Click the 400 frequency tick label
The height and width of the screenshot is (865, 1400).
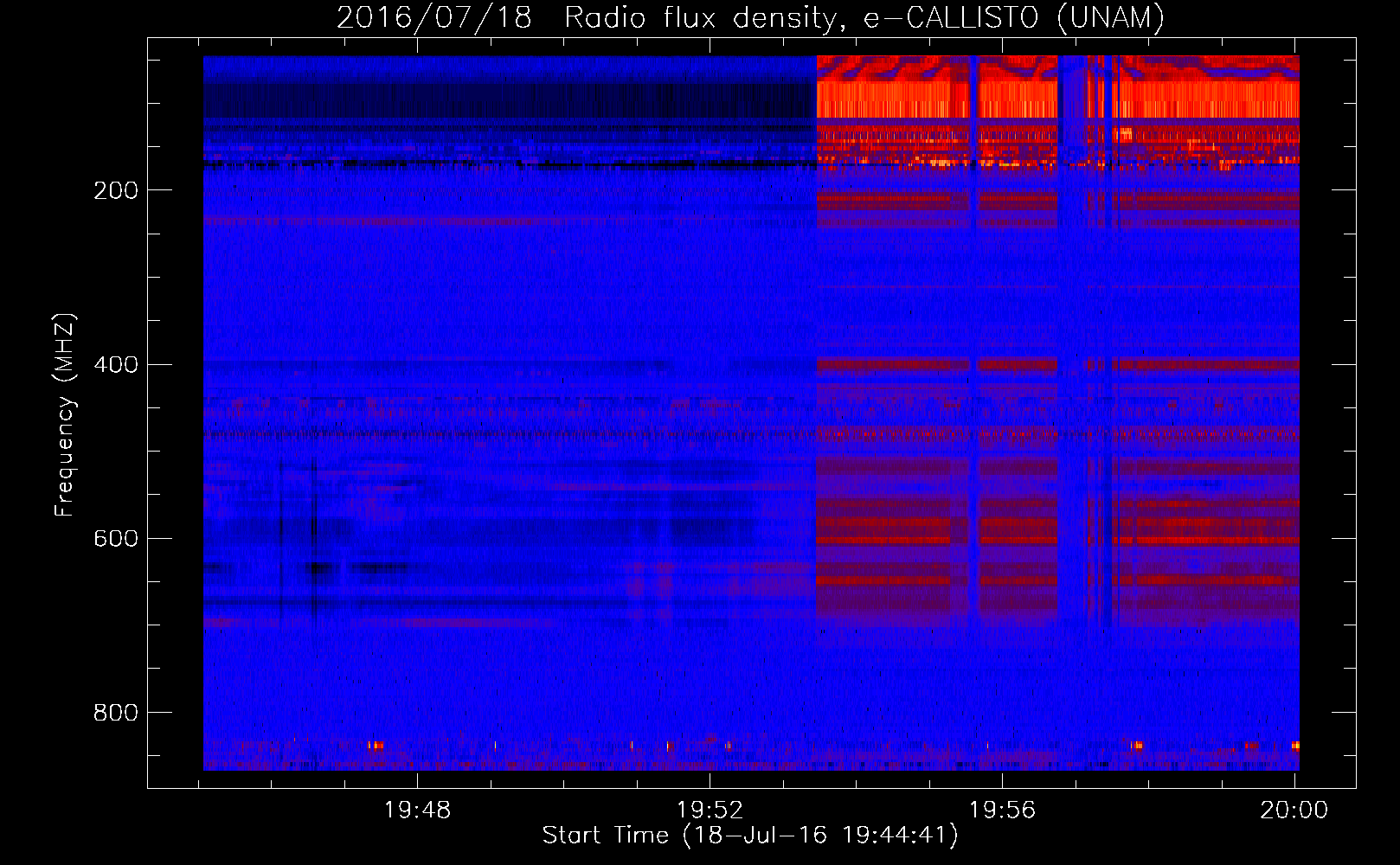(x=115, y=365)
